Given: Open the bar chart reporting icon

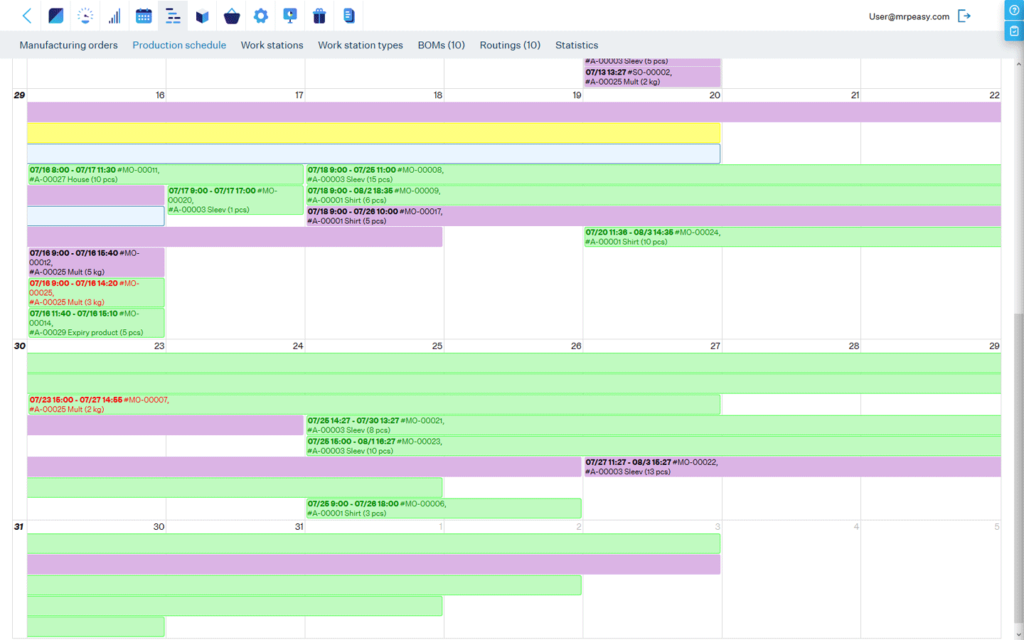Looking at the screenshot, I should pos(113,15).
